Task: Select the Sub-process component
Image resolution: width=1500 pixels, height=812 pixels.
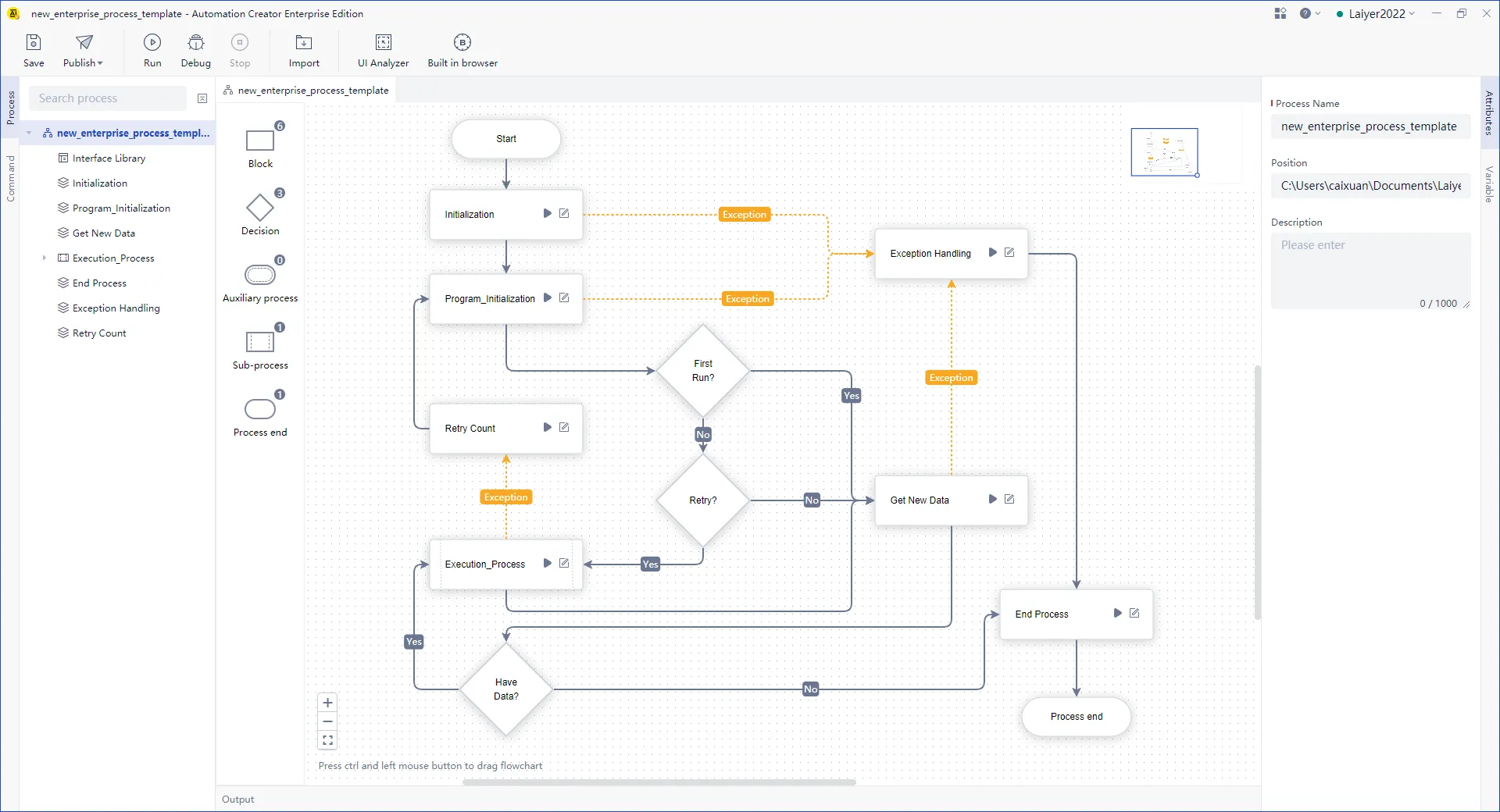Action: 260,347
